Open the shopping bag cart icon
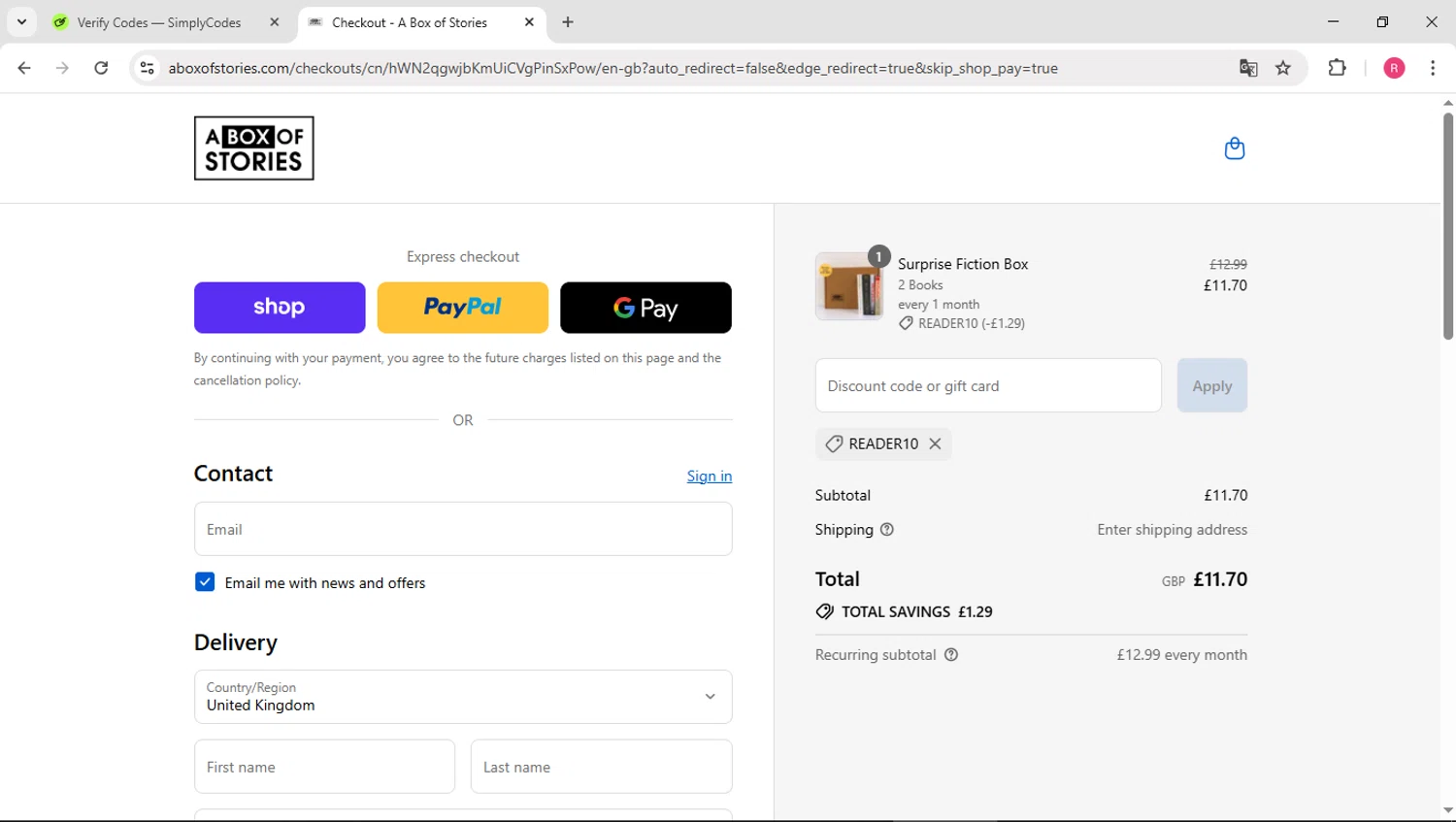The image size is (1456, 822). coord(1235,148)
